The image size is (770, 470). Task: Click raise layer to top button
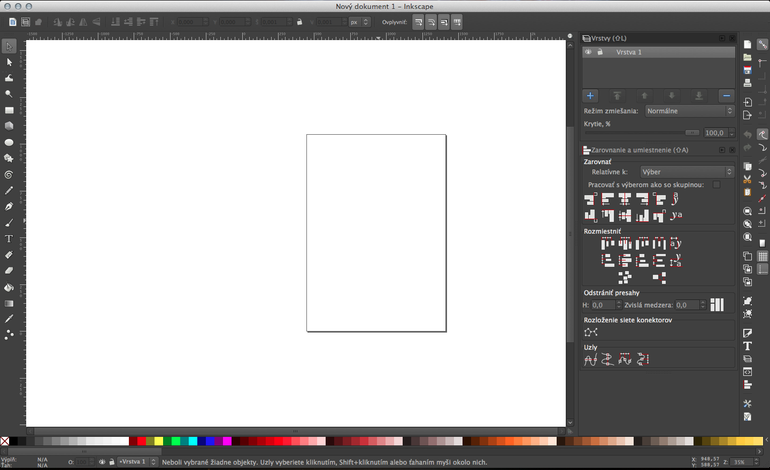point(617,96)
